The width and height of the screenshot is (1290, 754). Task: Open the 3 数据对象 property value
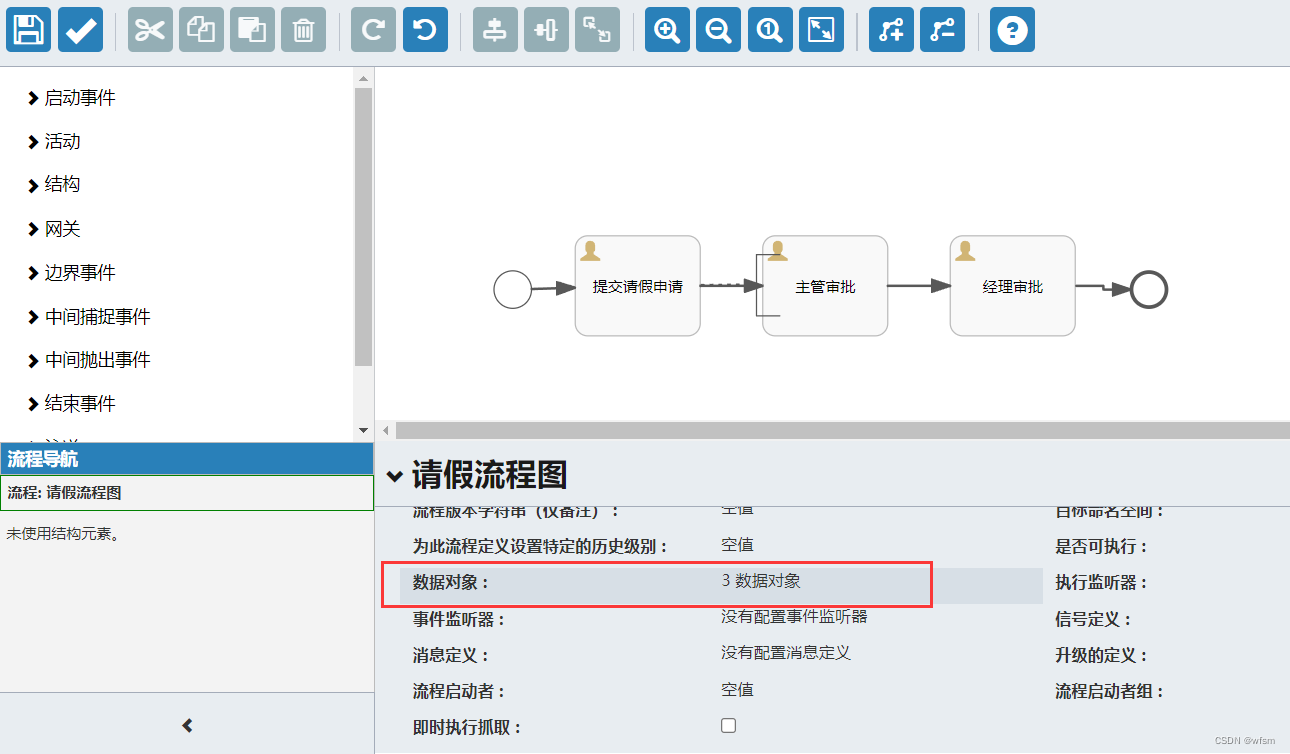point(761,581)
